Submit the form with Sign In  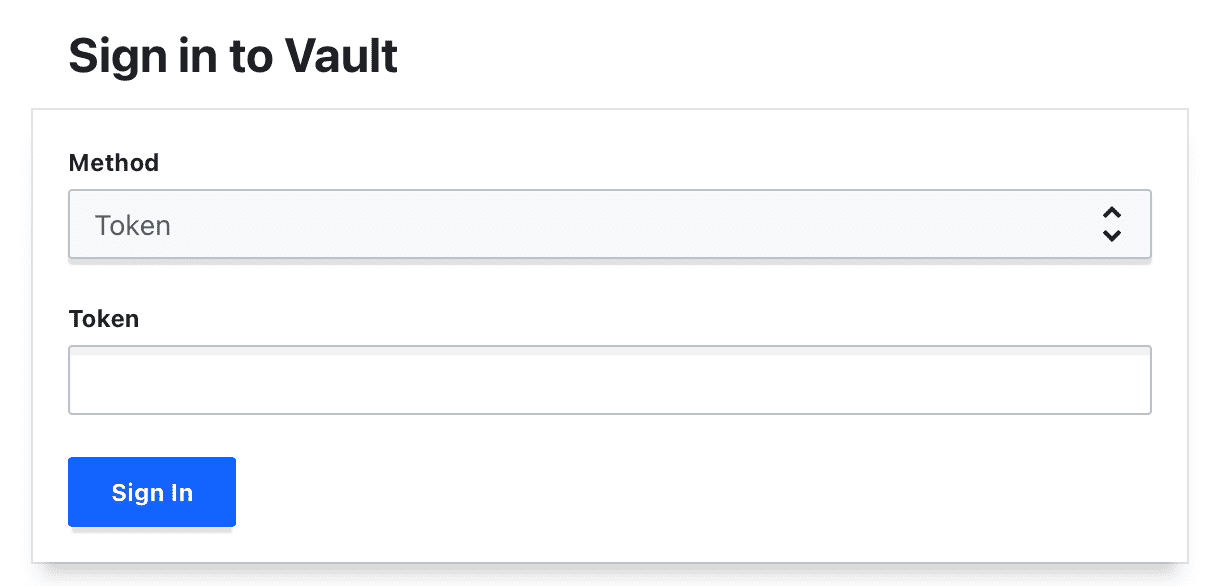pos(151,491)
